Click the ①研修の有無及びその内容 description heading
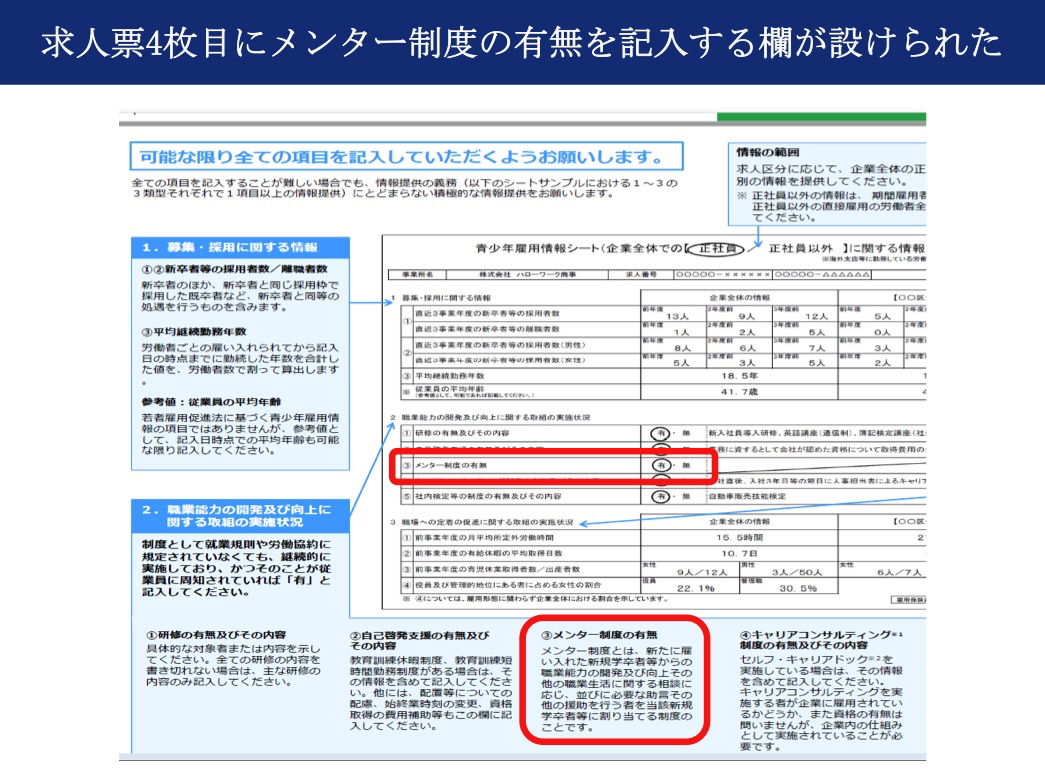 pyautogui.click(x=216, y=634)
